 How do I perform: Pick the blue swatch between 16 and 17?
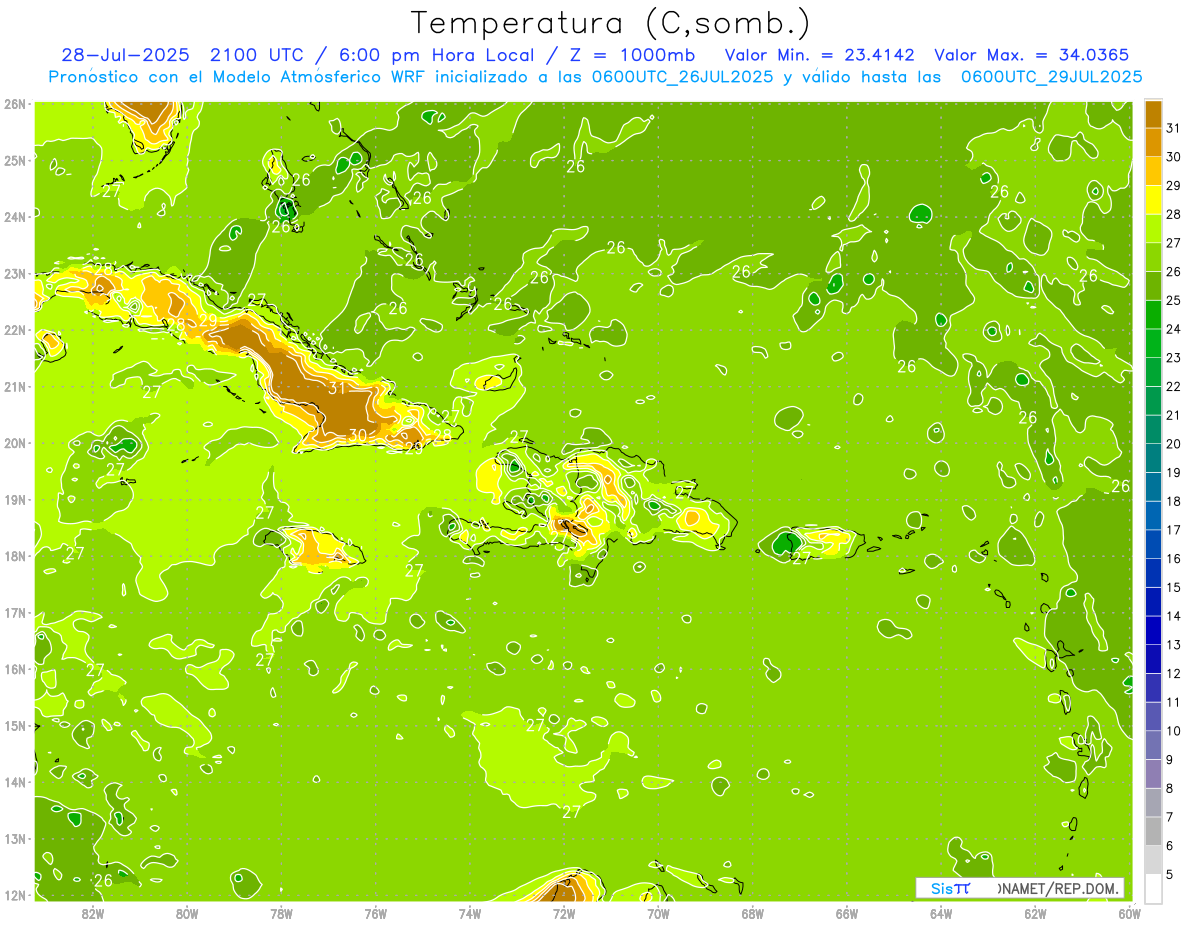(1153, 544)
